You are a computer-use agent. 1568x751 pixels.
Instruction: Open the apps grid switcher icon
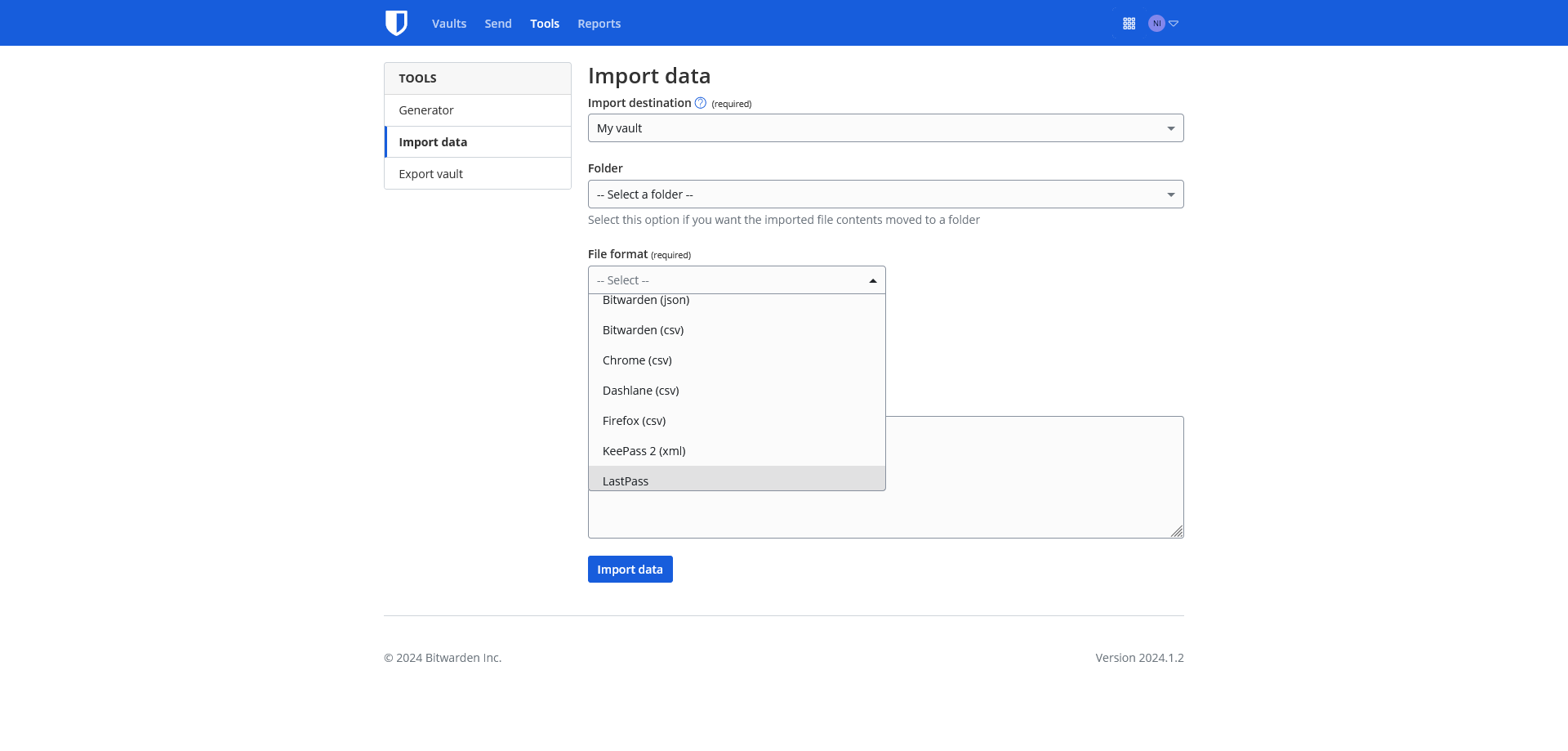(1129, 24)
